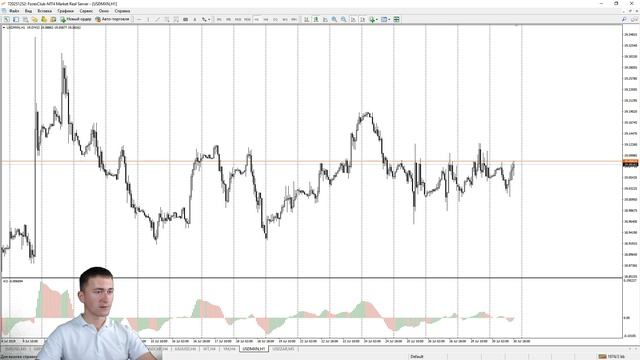Open the Profiles toolbar icon
This screenshot has width=640, height=360.
point(16,19)
